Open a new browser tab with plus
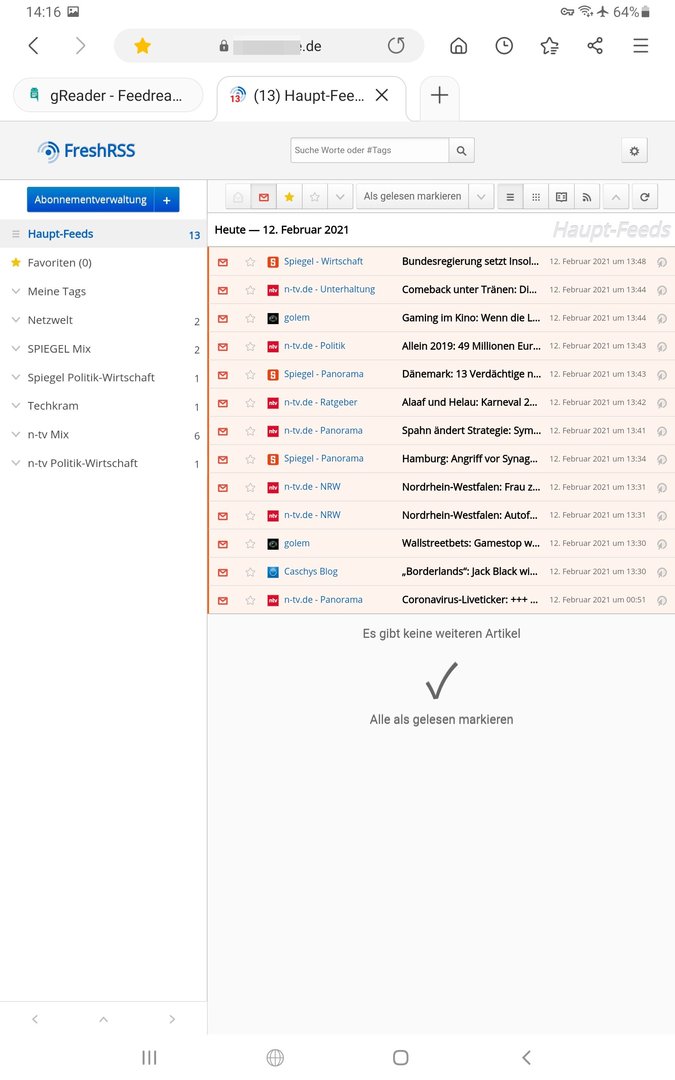 pos(439,95)
